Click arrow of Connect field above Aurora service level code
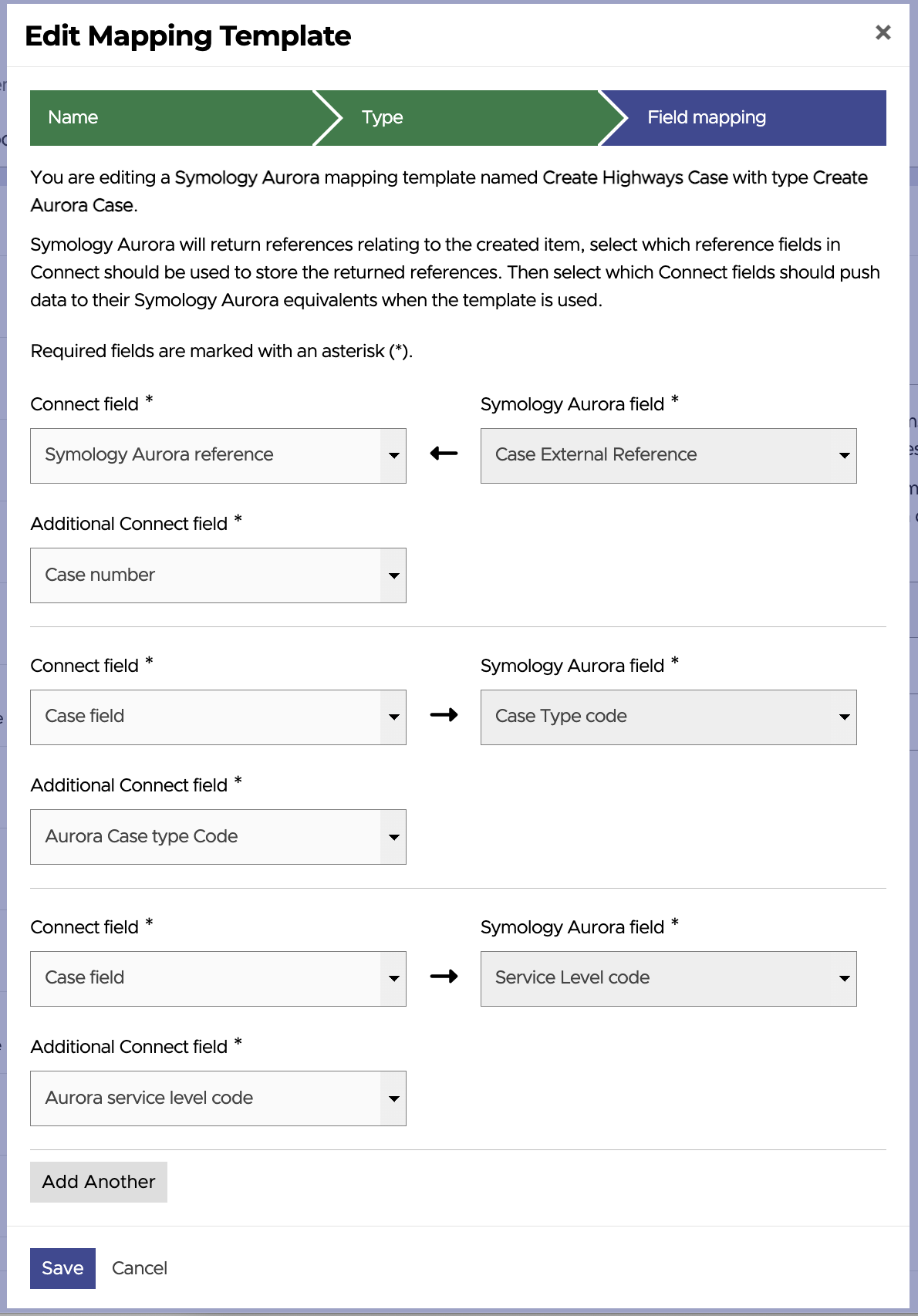Screen dimensions: 918x1316 coord(393,979)
